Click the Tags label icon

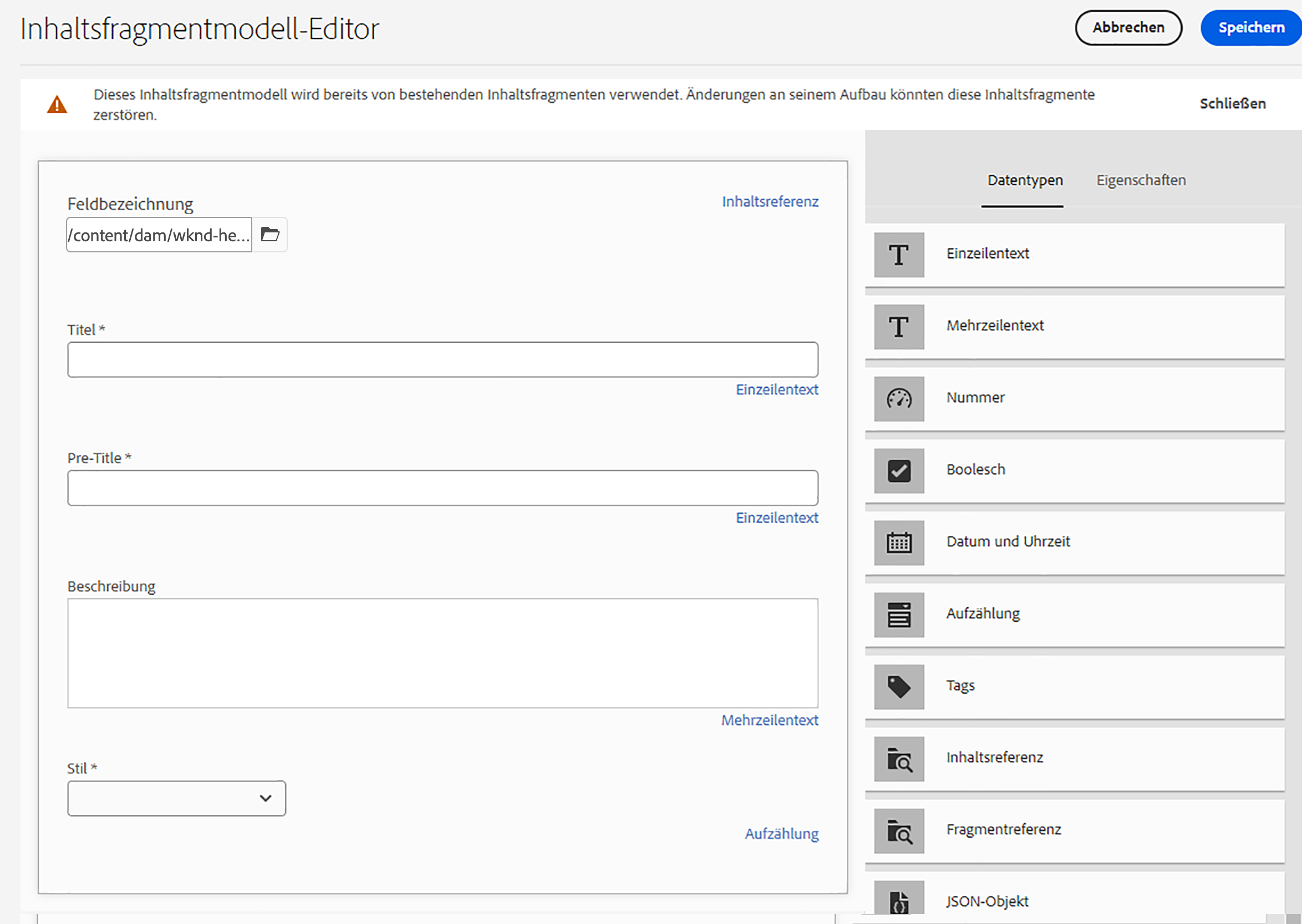click(899, 687)
